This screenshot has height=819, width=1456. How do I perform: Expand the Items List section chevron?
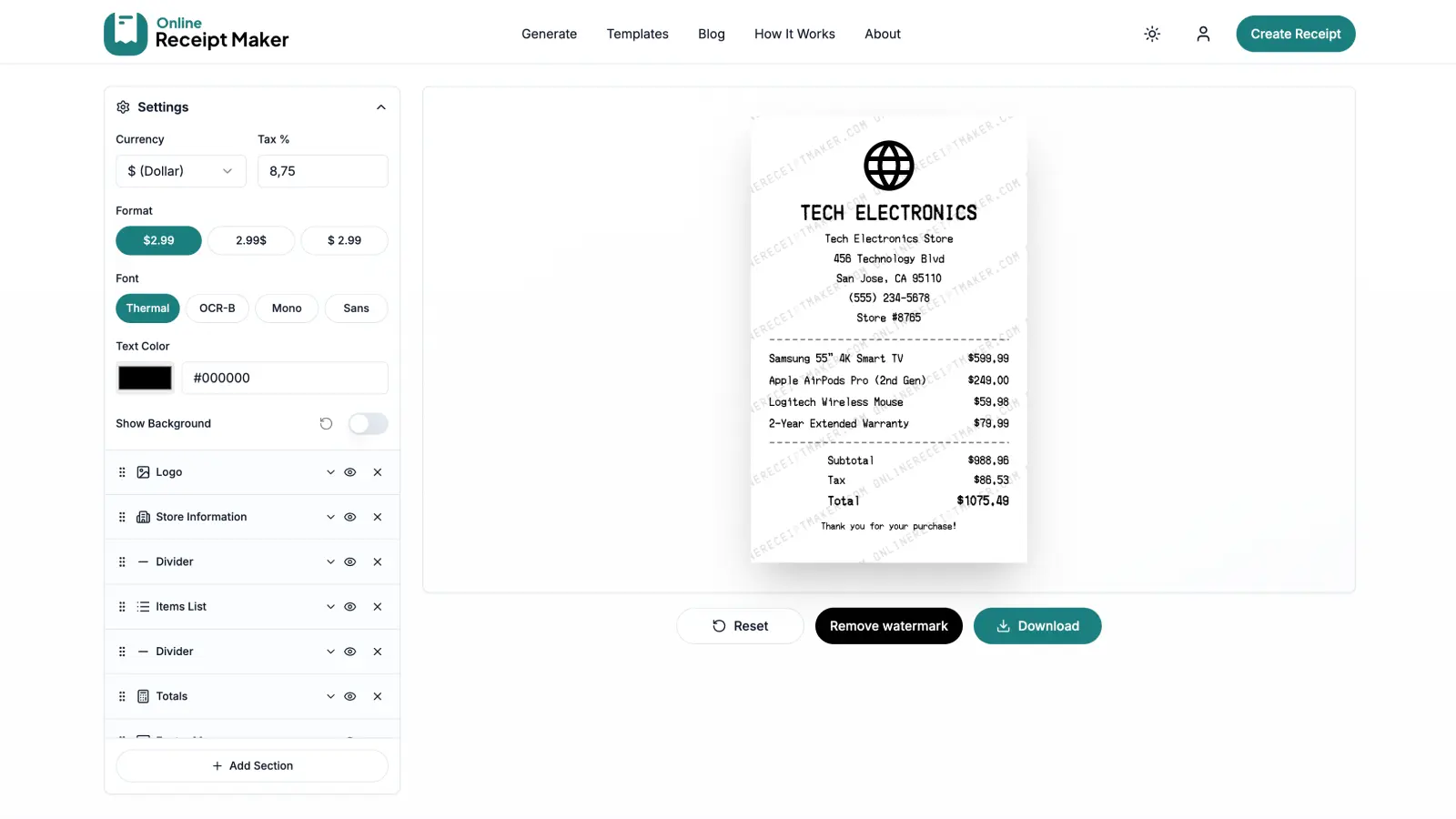pyautogui.click(x=330, y=607)
